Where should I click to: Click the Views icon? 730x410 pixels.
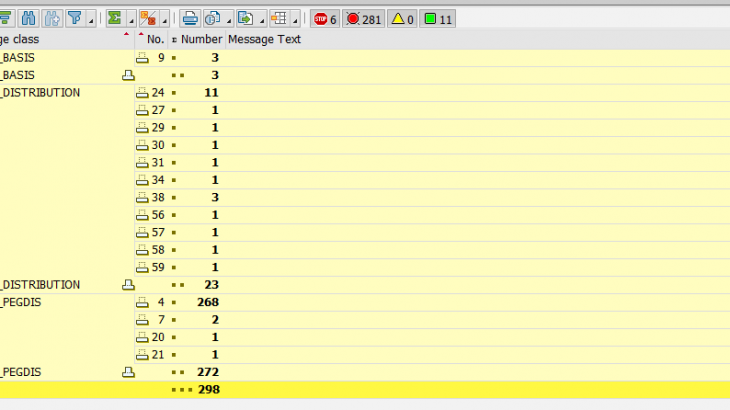point(213,19)
